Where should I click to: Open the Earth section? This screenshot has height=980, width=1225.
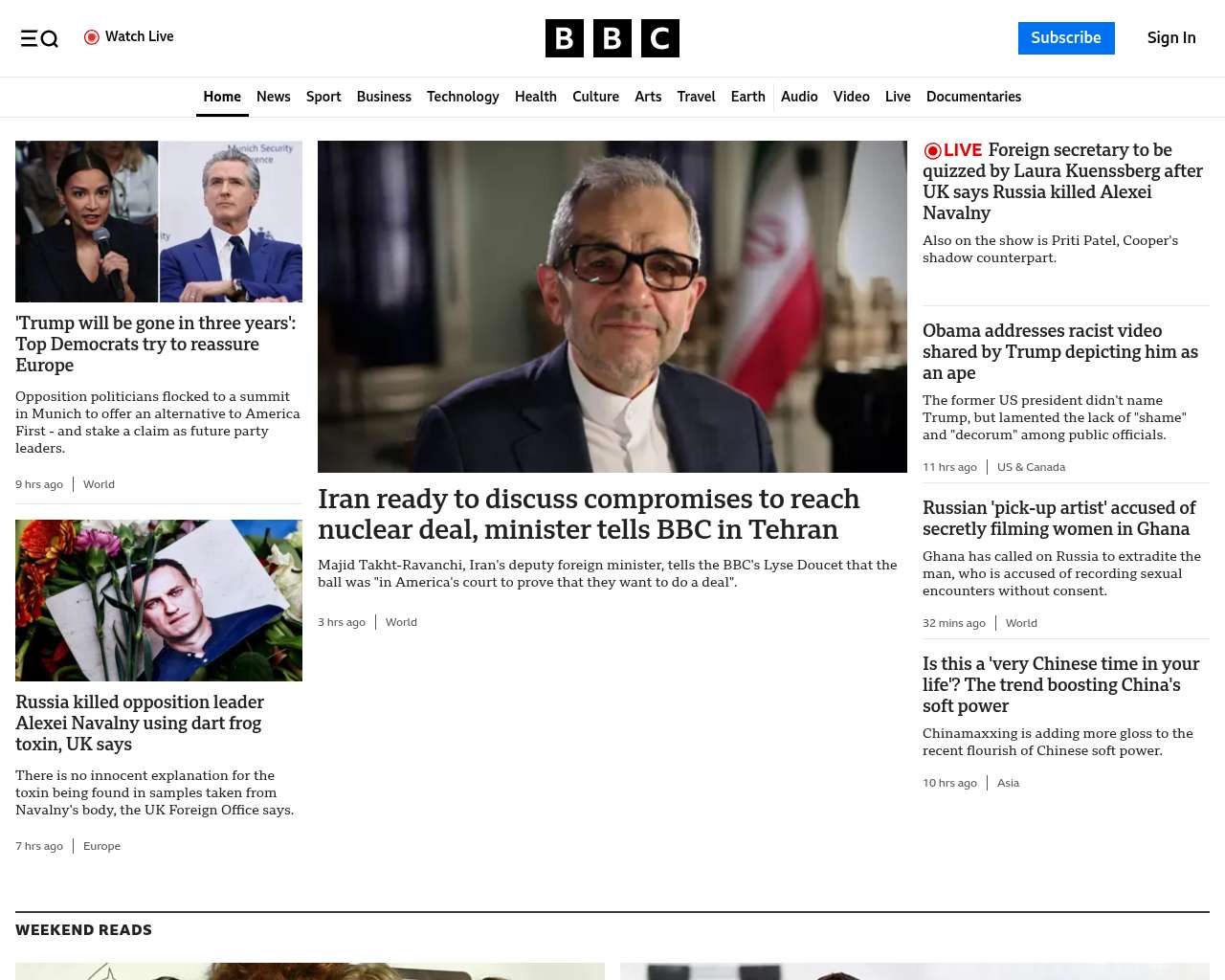click(747, 97)
